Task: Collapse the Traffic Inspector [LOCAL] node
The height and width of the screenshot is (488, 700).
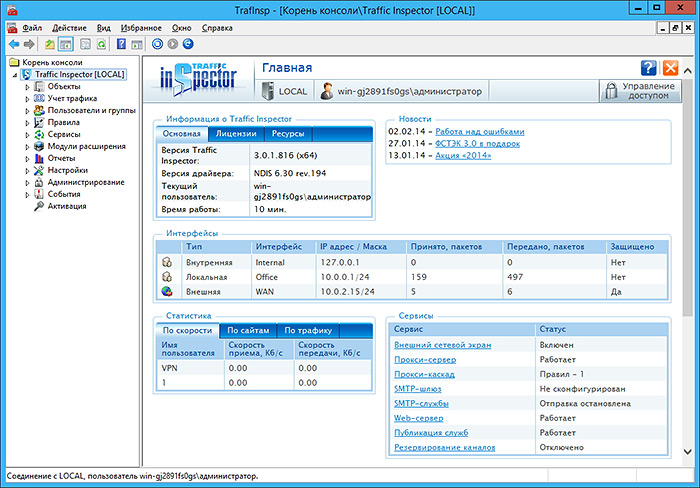Action: (15, 75)
